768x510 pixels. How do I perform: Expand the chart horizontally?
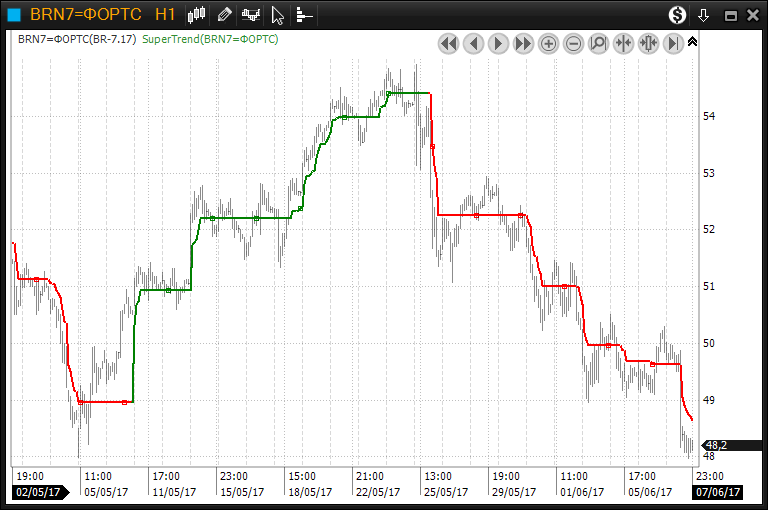(648, 43)
